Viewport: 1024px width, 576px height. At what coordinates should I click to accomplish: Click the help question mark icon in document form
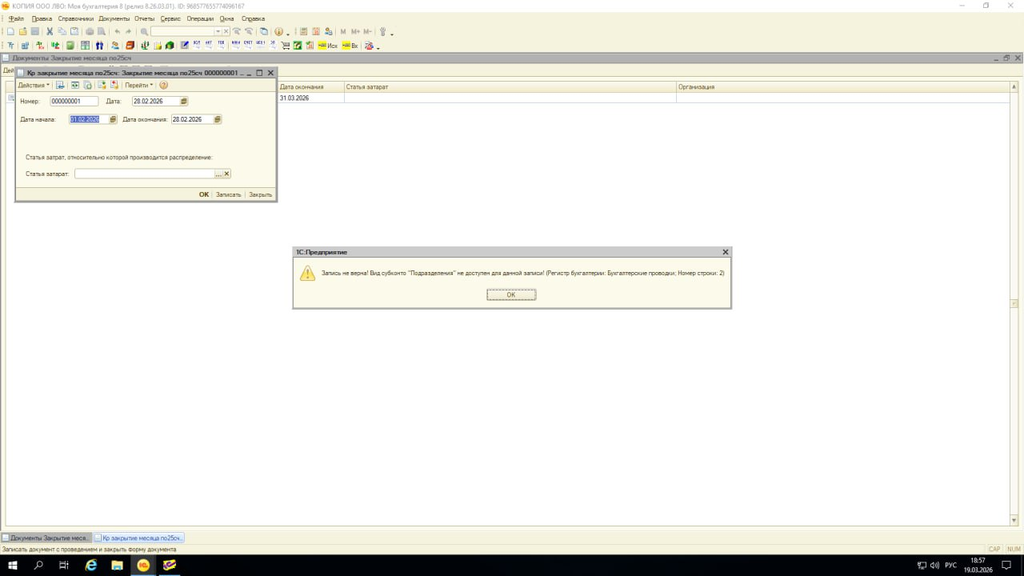tap(164, 85)
